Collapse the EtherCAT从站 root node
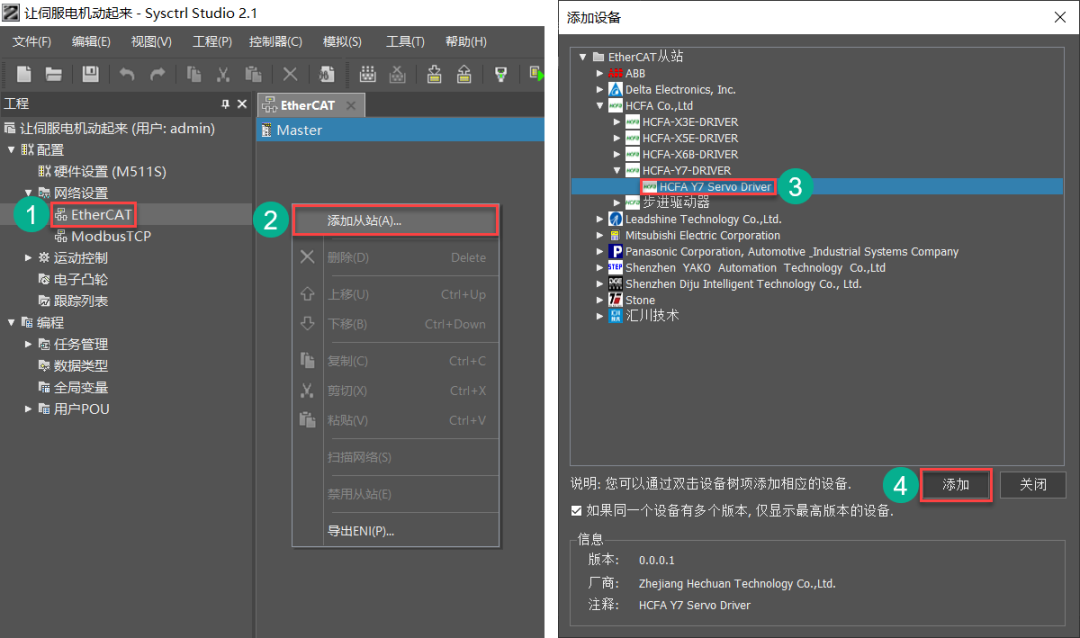The image size is (1080, 638). [x=583, y=56]
